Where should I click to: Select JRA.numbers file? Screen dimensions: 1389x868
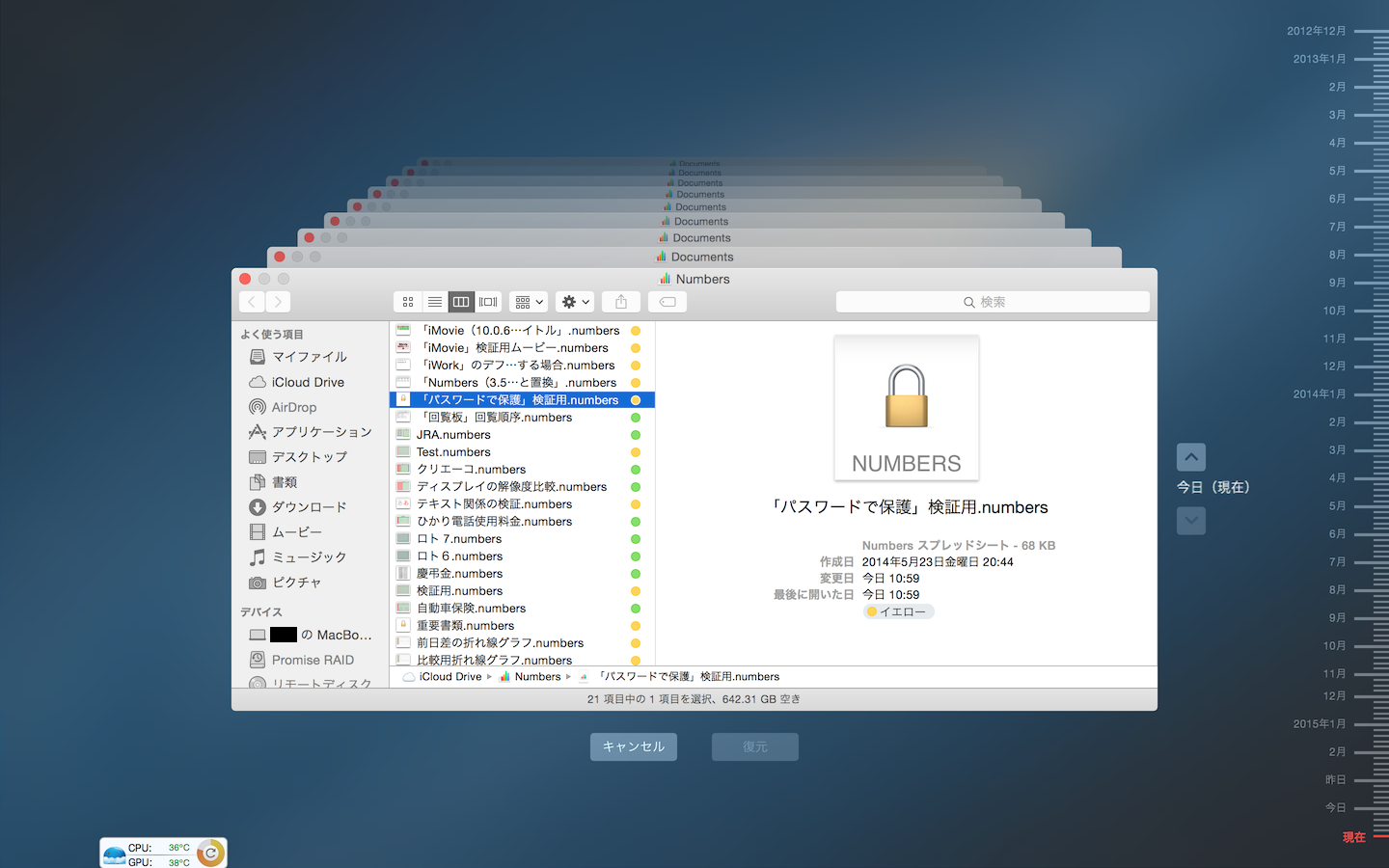[522, 435]
